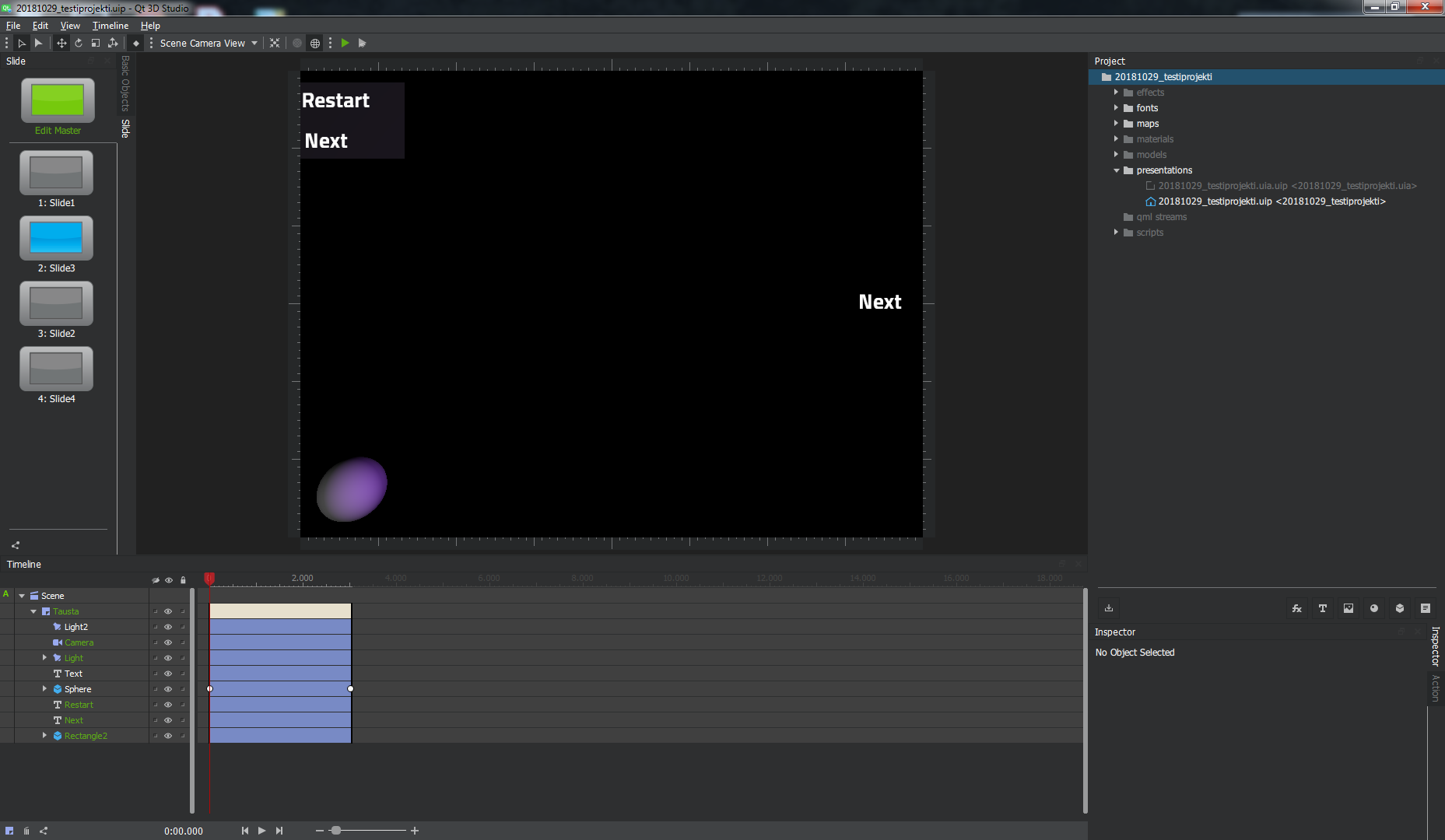Open the font library T icon
The height and width of the screenshot is (840, 1445).
pyautogui.click(x=1322, y=608)
